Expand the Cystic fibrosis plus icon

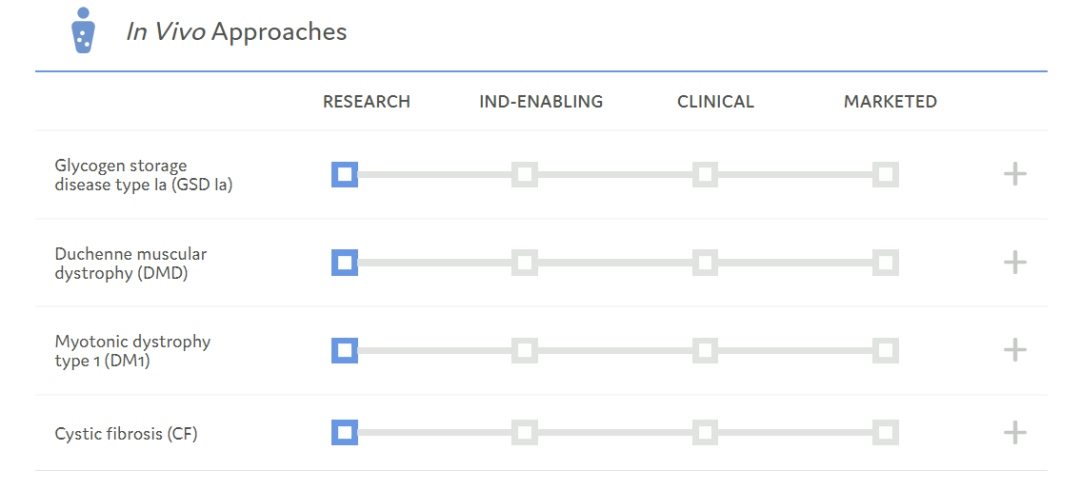click(1015, 433)
